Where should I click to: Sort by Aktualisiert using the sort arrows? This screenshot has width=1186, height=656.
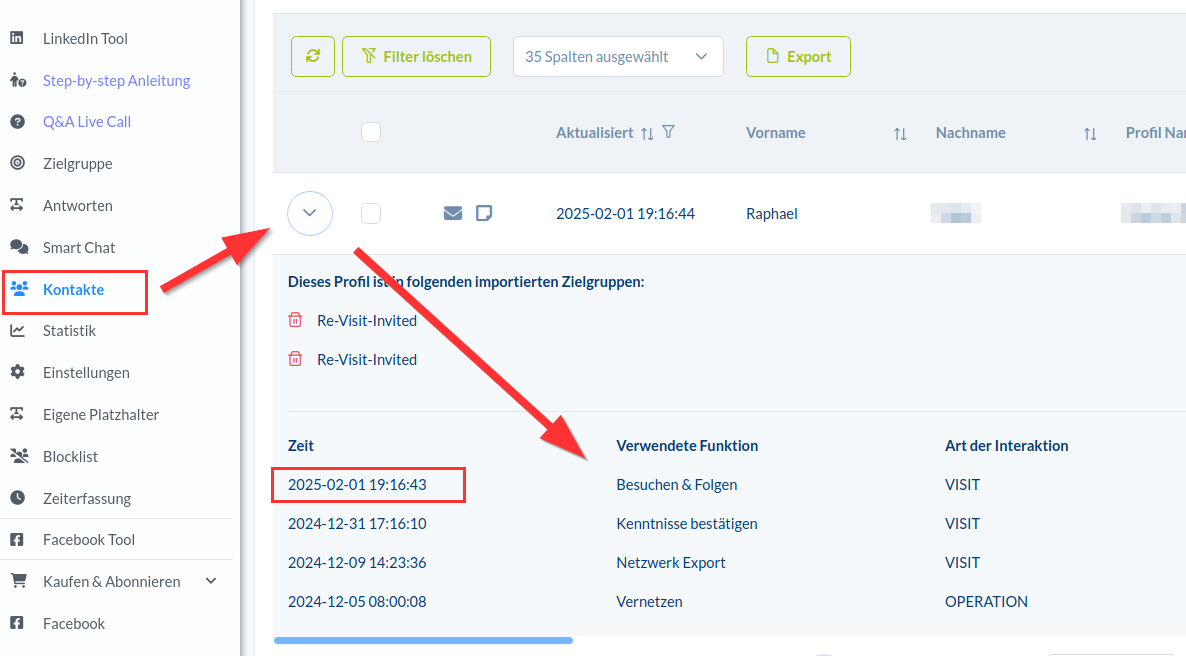(647, 133)
